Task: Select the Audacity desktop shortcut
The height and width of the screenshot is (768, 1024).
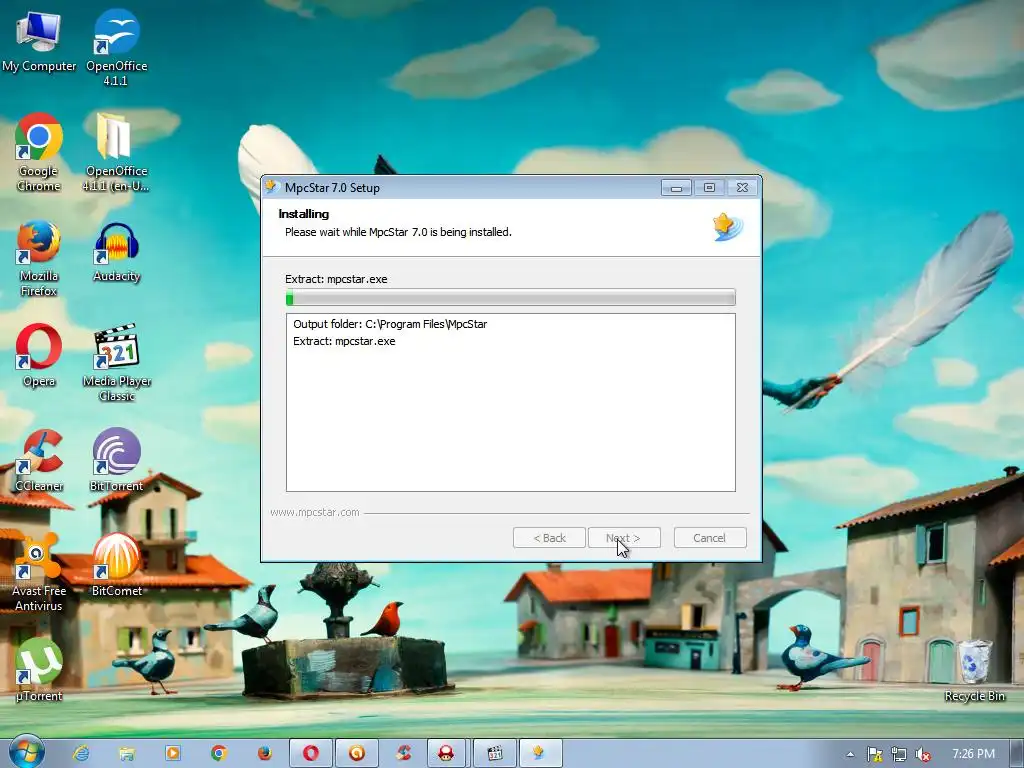Action: tap(116, 252)
